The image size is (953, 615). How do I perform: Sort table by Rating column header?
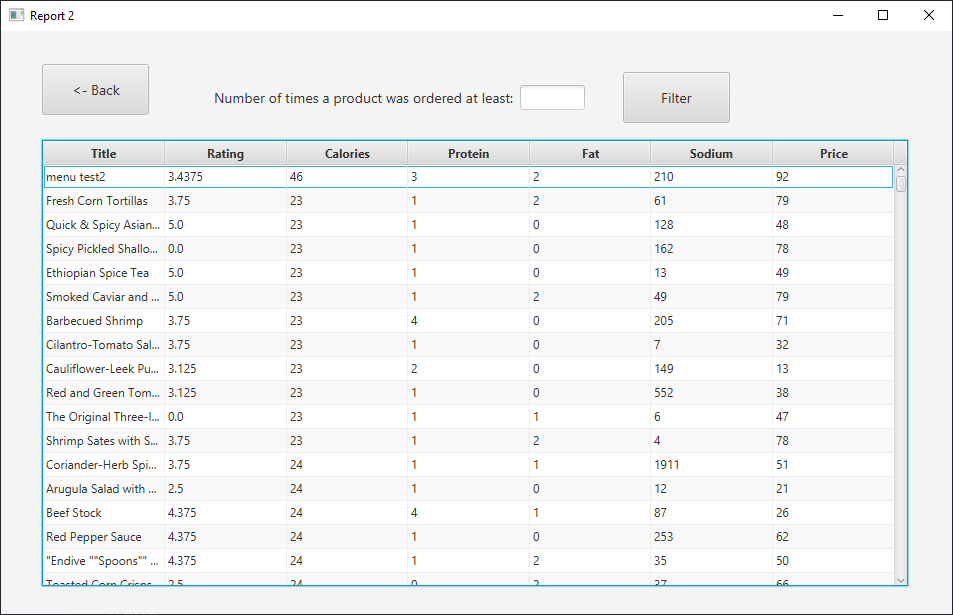[225, 154]
